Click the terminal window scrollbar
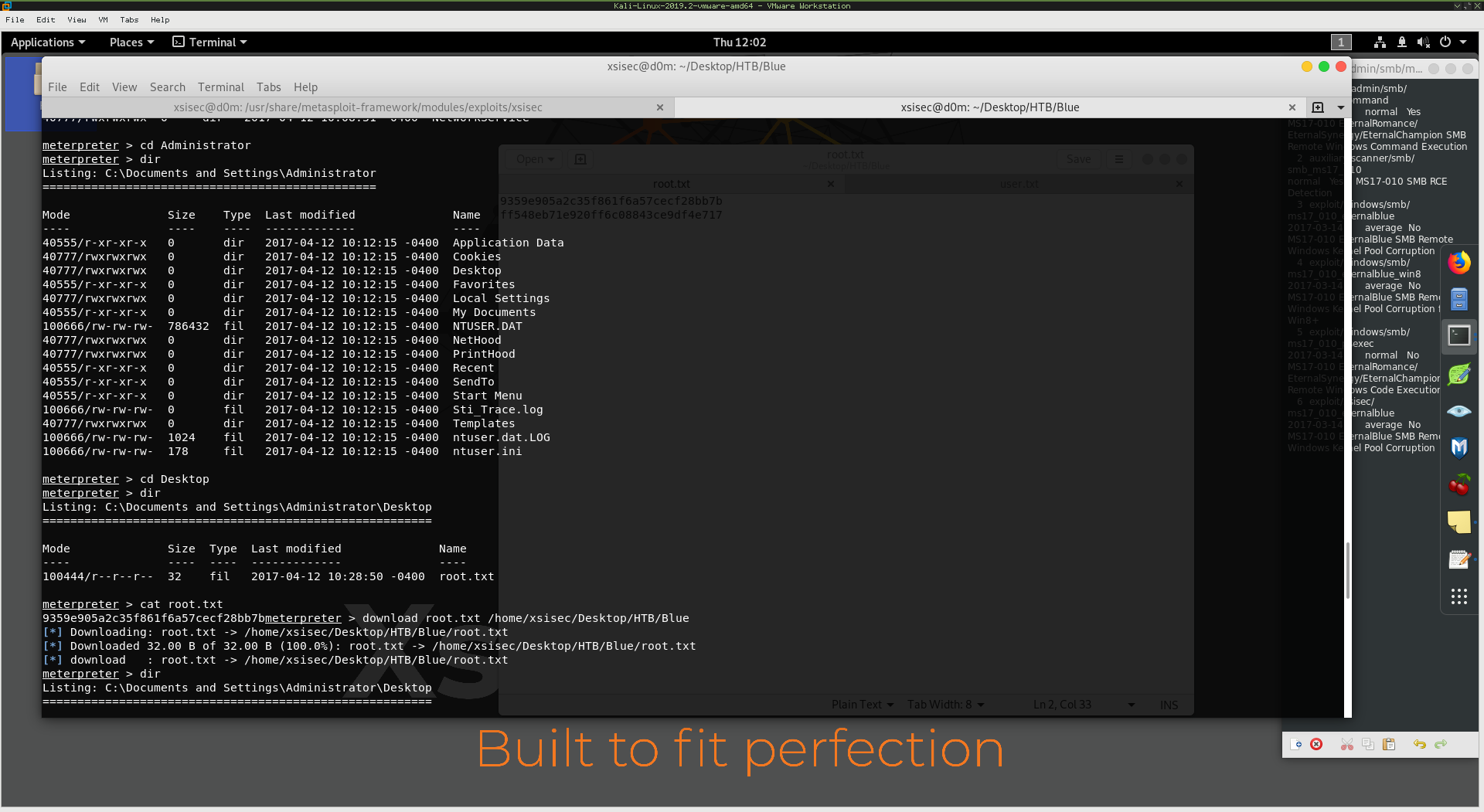 coord(1348,569)
